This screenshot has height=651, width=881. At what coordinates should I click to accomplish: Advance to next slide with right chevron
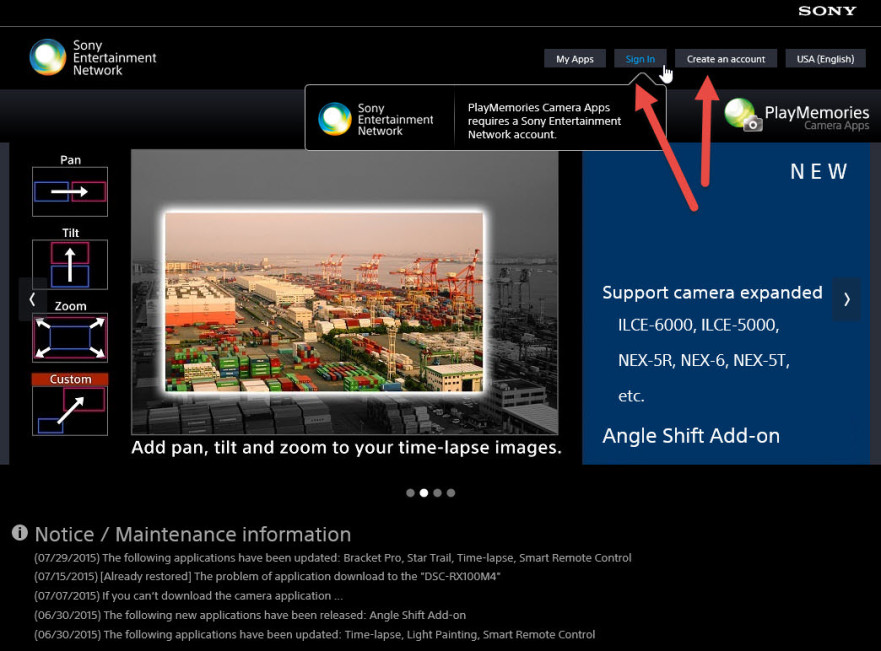846,298
